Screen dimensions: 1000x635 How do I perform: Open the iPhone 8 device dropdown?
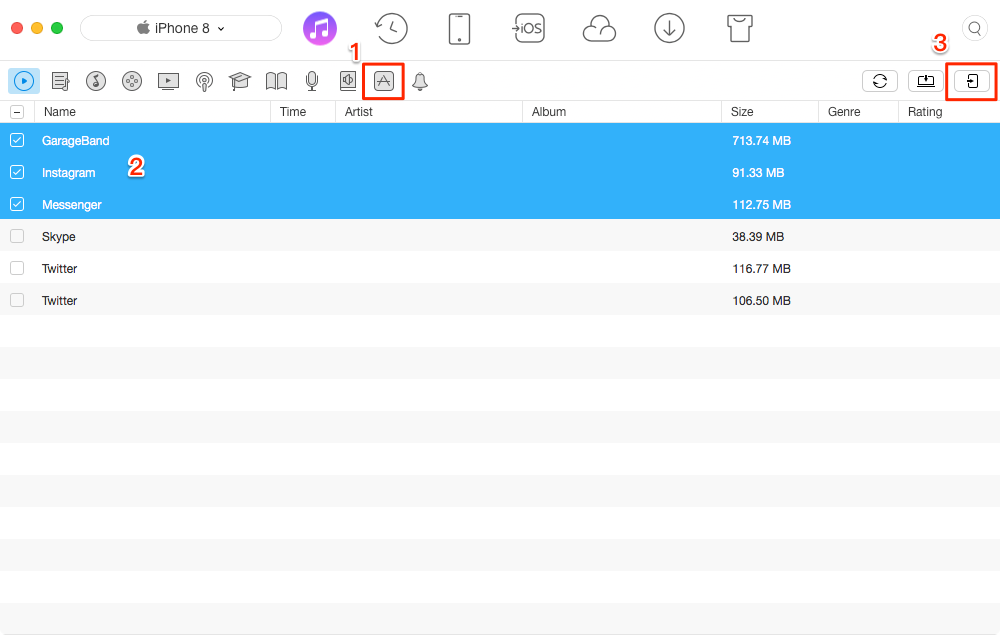tap(180, 28)
